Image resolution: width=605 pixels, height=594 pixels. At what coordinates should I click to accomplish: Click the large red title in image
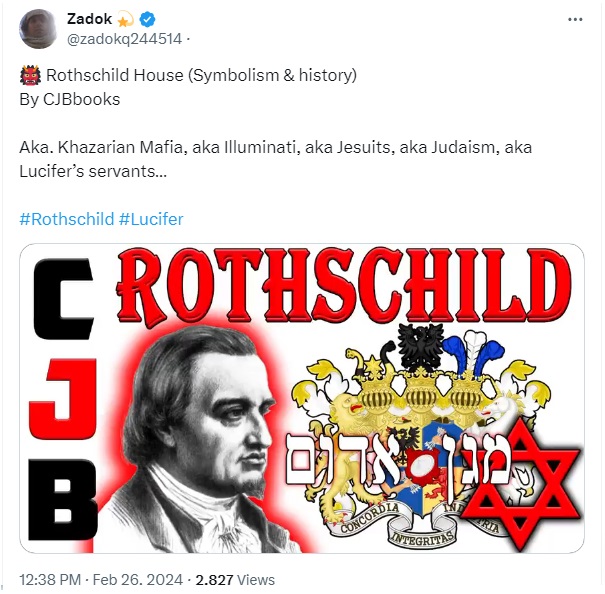tap(343, 286)
